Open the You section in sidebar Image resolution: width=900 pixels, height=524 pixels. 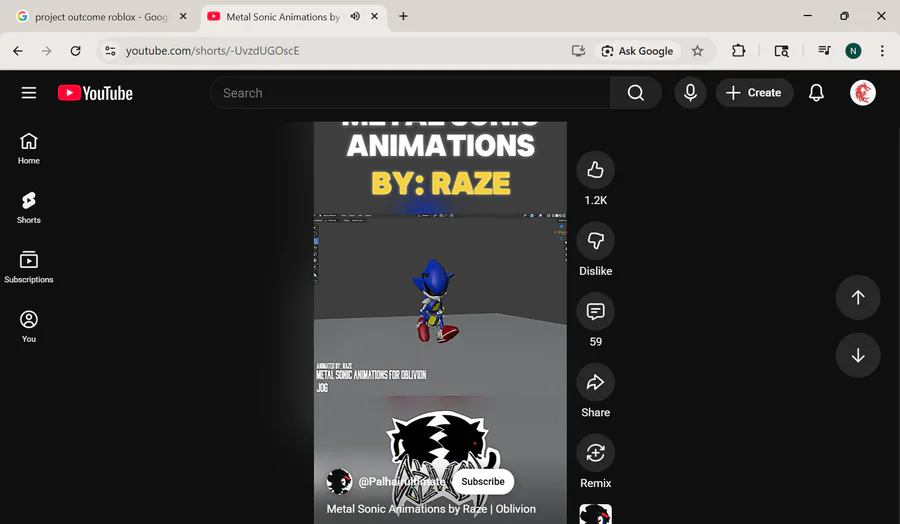point(29,327)
